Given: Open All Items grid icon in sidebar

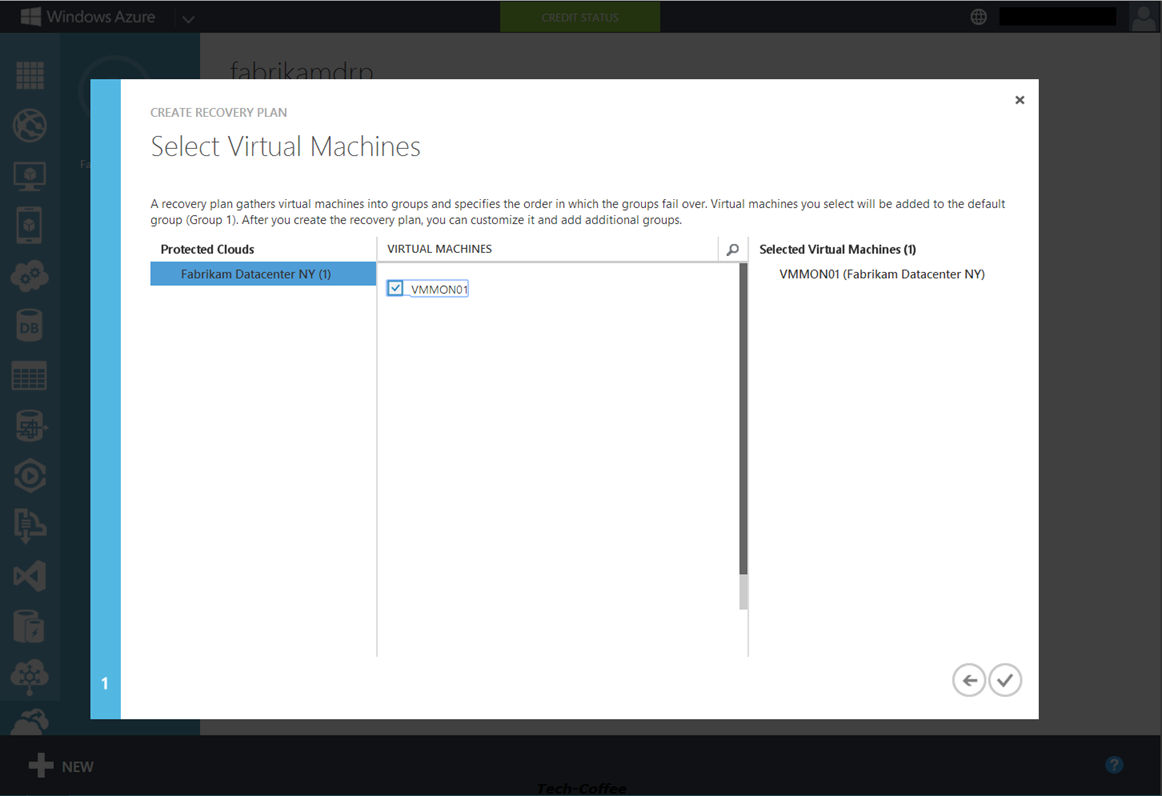Looking at the screenshot, I should 30,75.
